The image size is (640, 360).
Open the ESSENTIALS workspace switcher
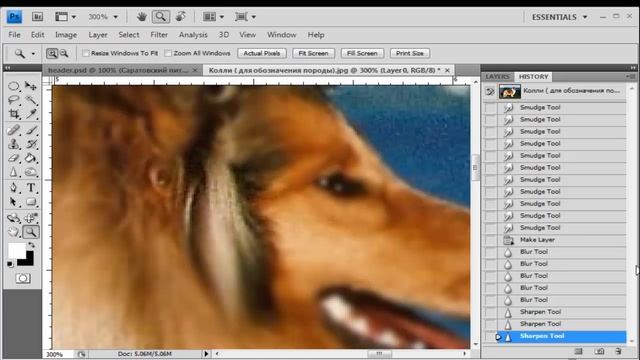[x=559, y=17]
